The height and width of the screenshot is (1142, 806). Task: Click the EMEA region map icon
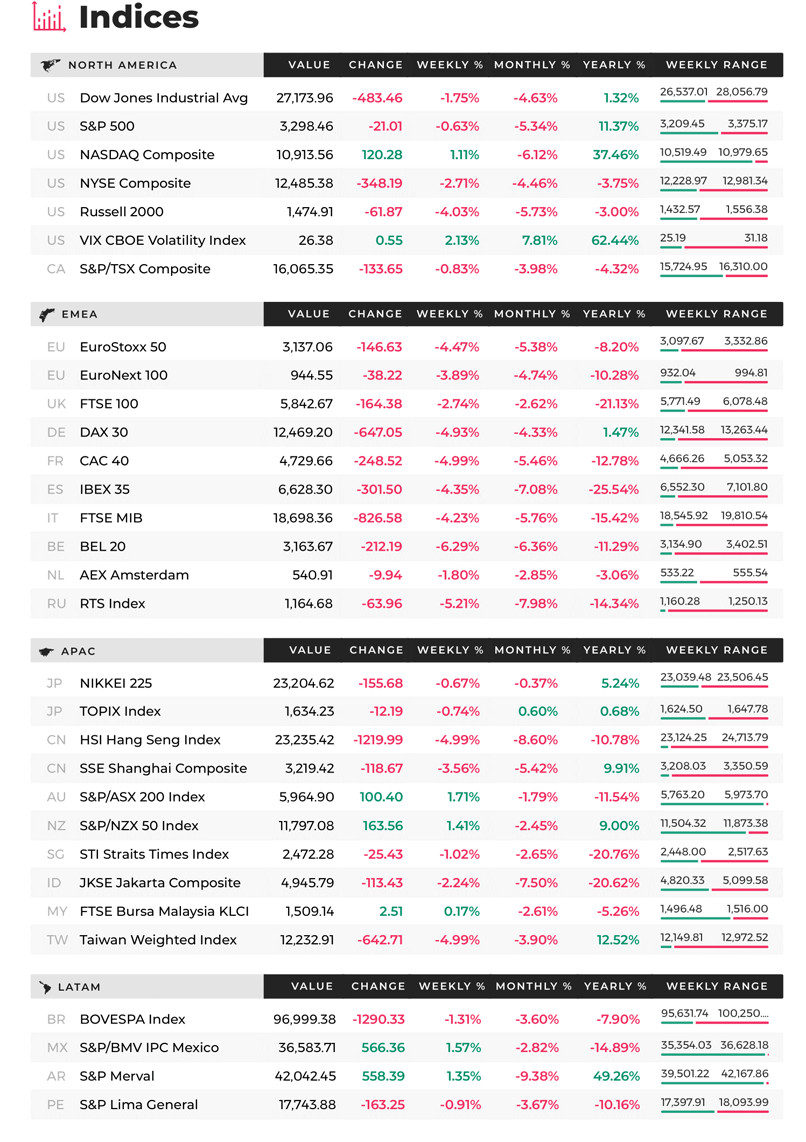pyautogui.click(x=47, y=315)
